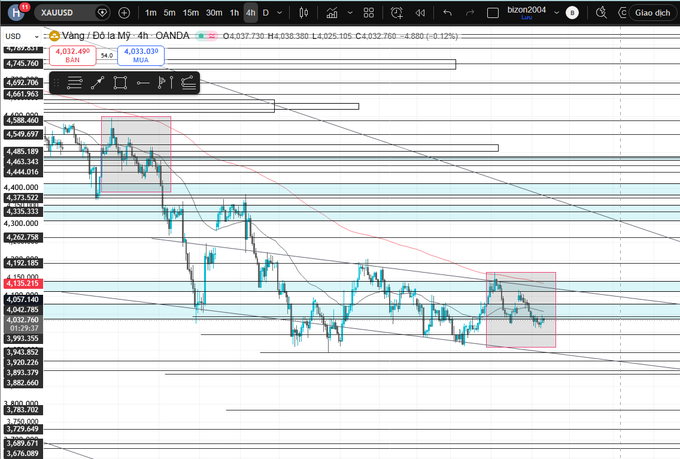
Task: Expand the time interval dropdown
Action: (280, 13)
